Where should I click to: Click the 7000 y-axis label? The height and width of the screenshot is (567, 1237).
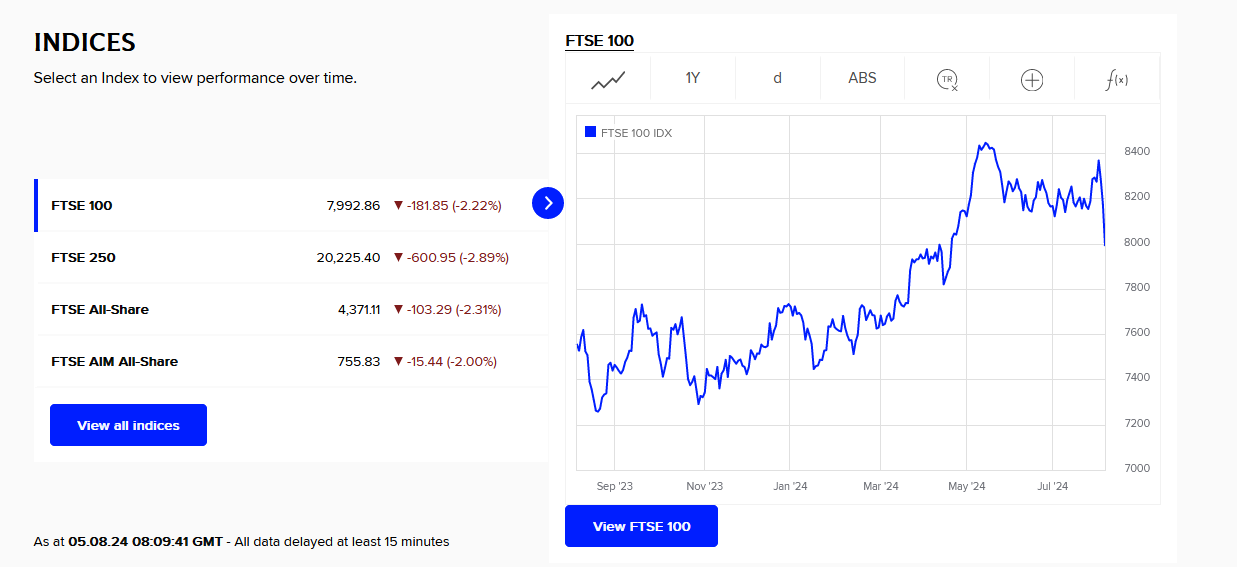[x=1137, y=468]
